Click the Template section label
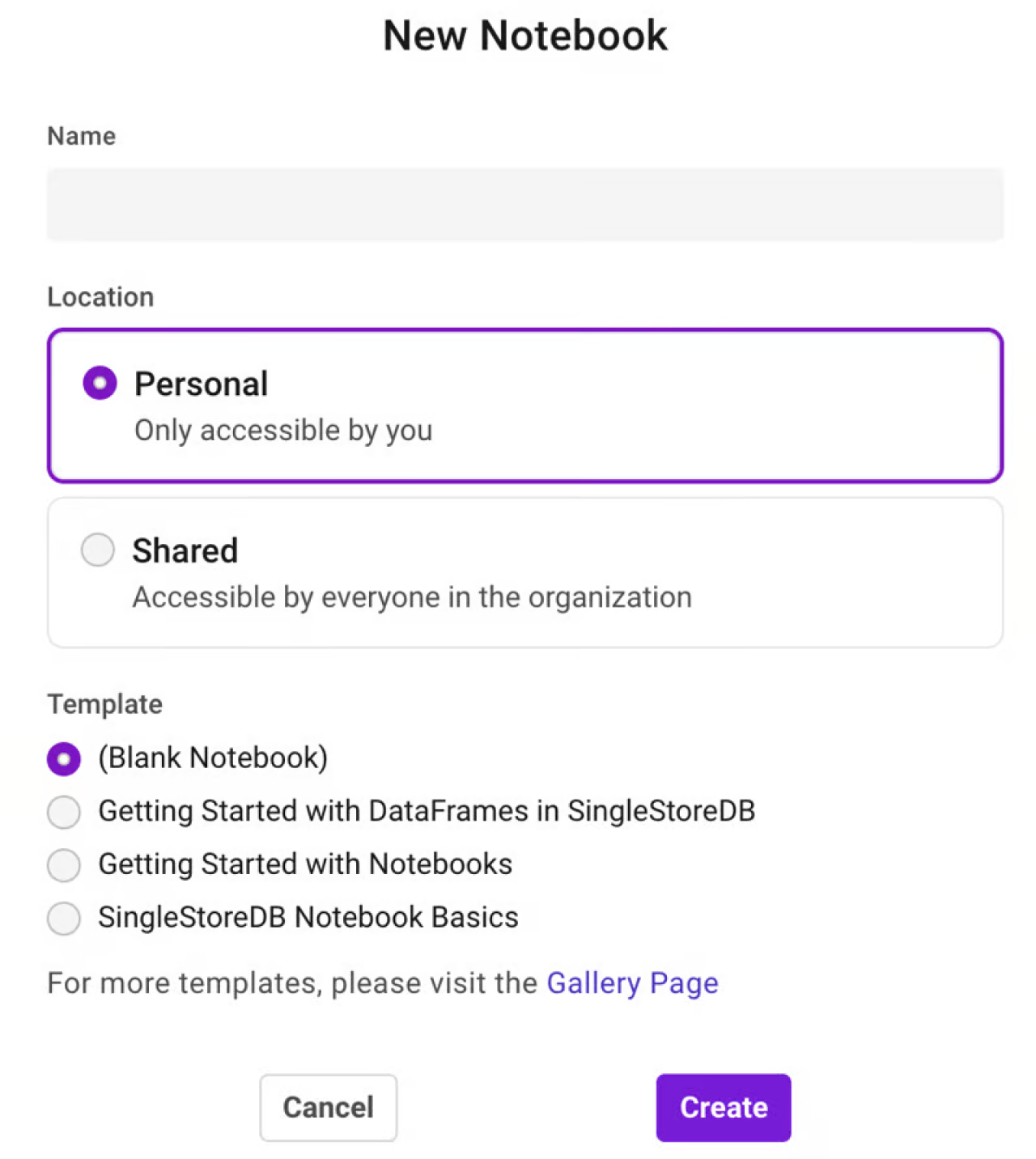This screenshot has height=1159, width=1036. [104, 704]
